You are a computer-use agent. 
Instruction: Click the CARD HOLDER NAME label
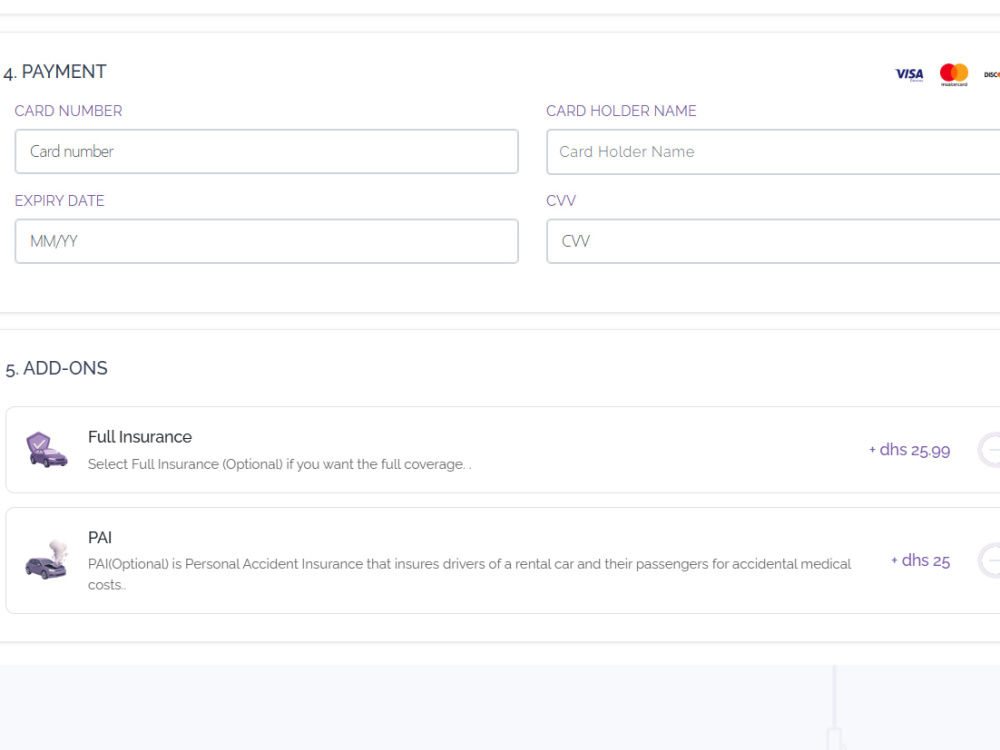[x=621, y=111]
